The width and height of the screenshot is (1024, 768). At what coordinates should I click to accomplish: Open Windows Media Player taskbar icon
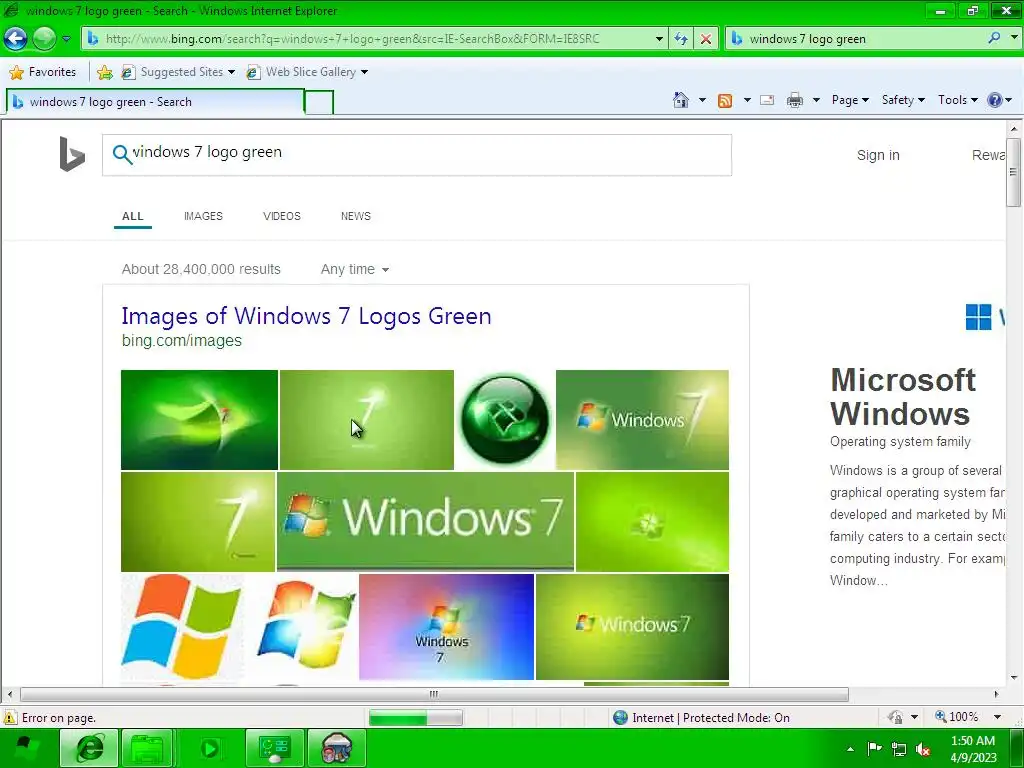point(210,748)
